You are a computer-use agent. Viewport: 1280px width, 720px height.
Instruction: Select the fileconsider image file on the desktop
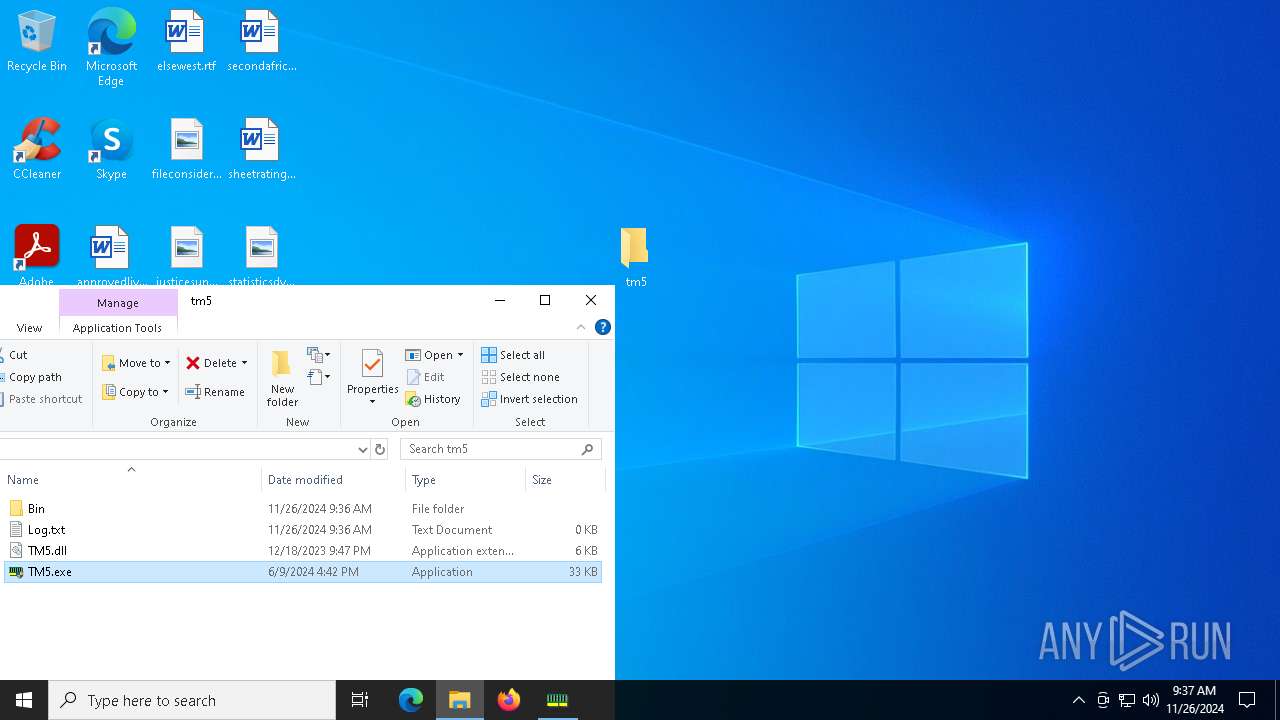[186, 150]
